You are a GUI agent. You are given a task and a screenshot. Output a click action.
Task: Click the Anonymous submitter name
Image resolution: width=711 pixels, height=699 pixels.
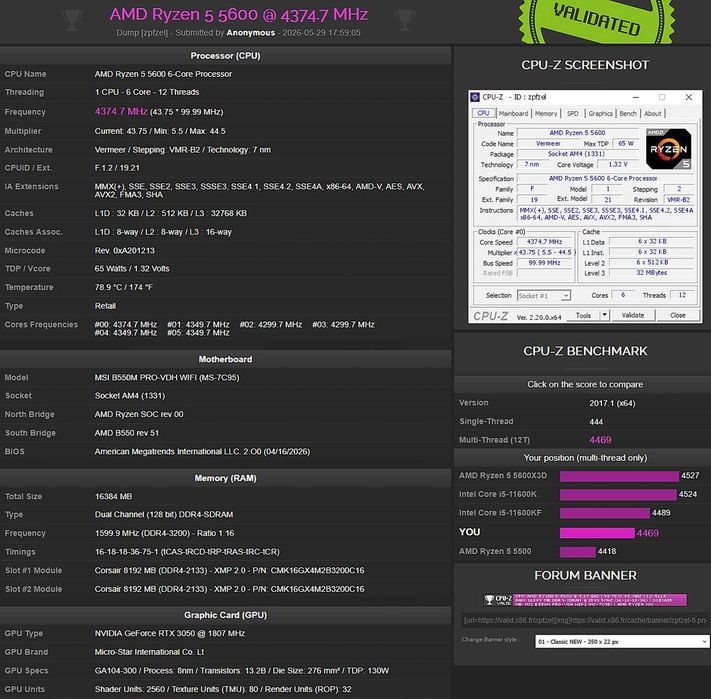[250, 33]
